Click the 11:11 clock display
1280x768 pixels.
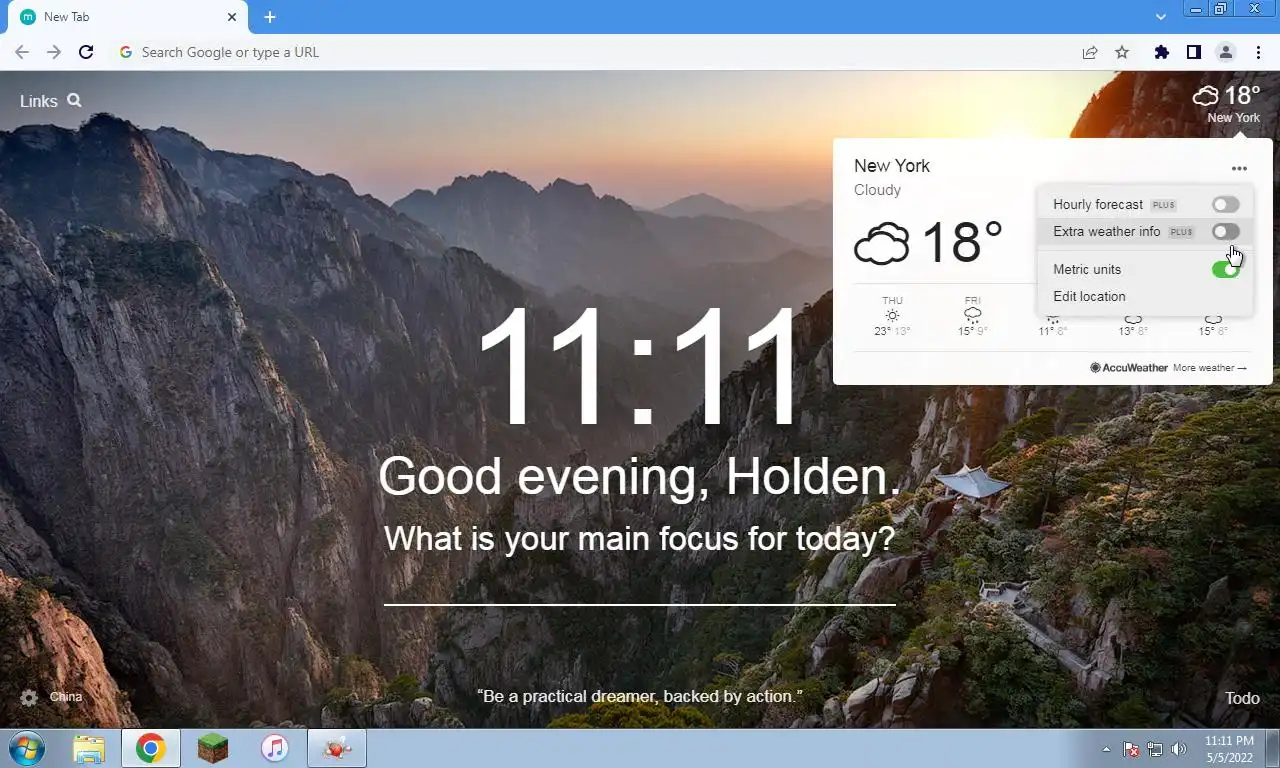[x=639, y=365]
